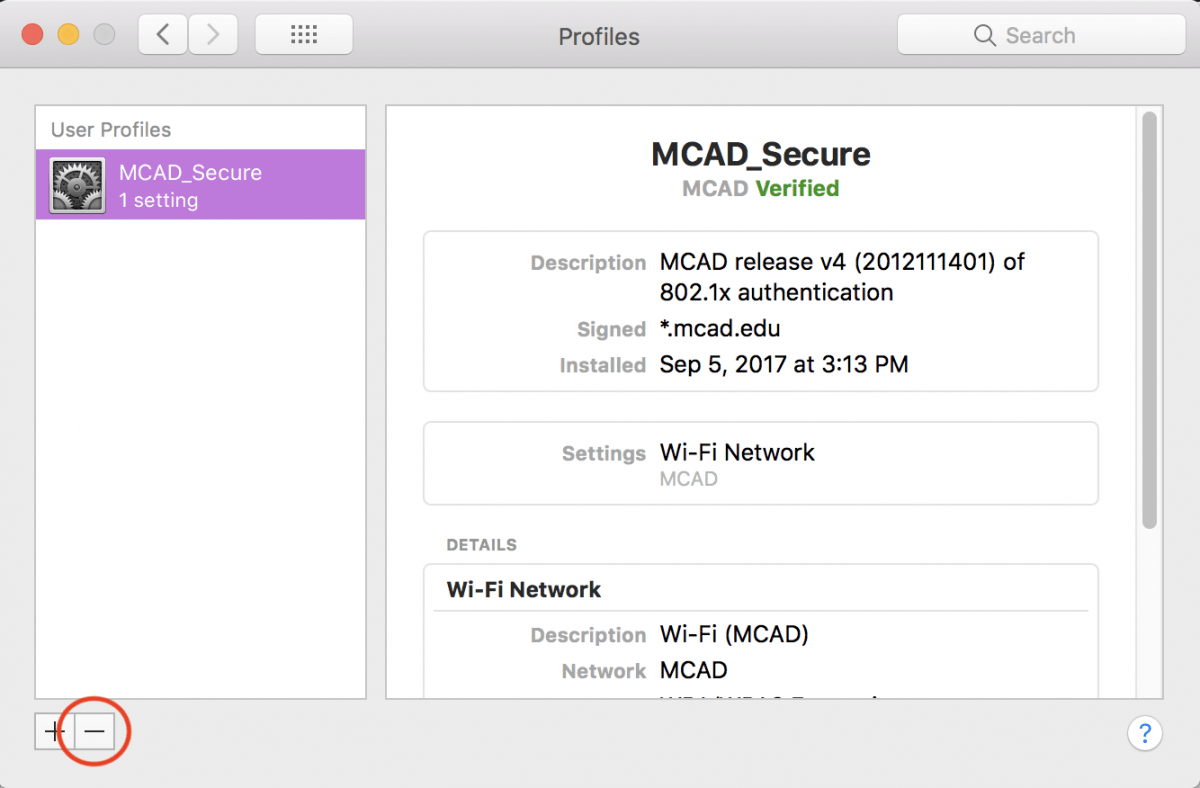This screenshot has width=1200, height=788.
Task: Click the Show All preferences grid icon
Action: coord(303,34)
